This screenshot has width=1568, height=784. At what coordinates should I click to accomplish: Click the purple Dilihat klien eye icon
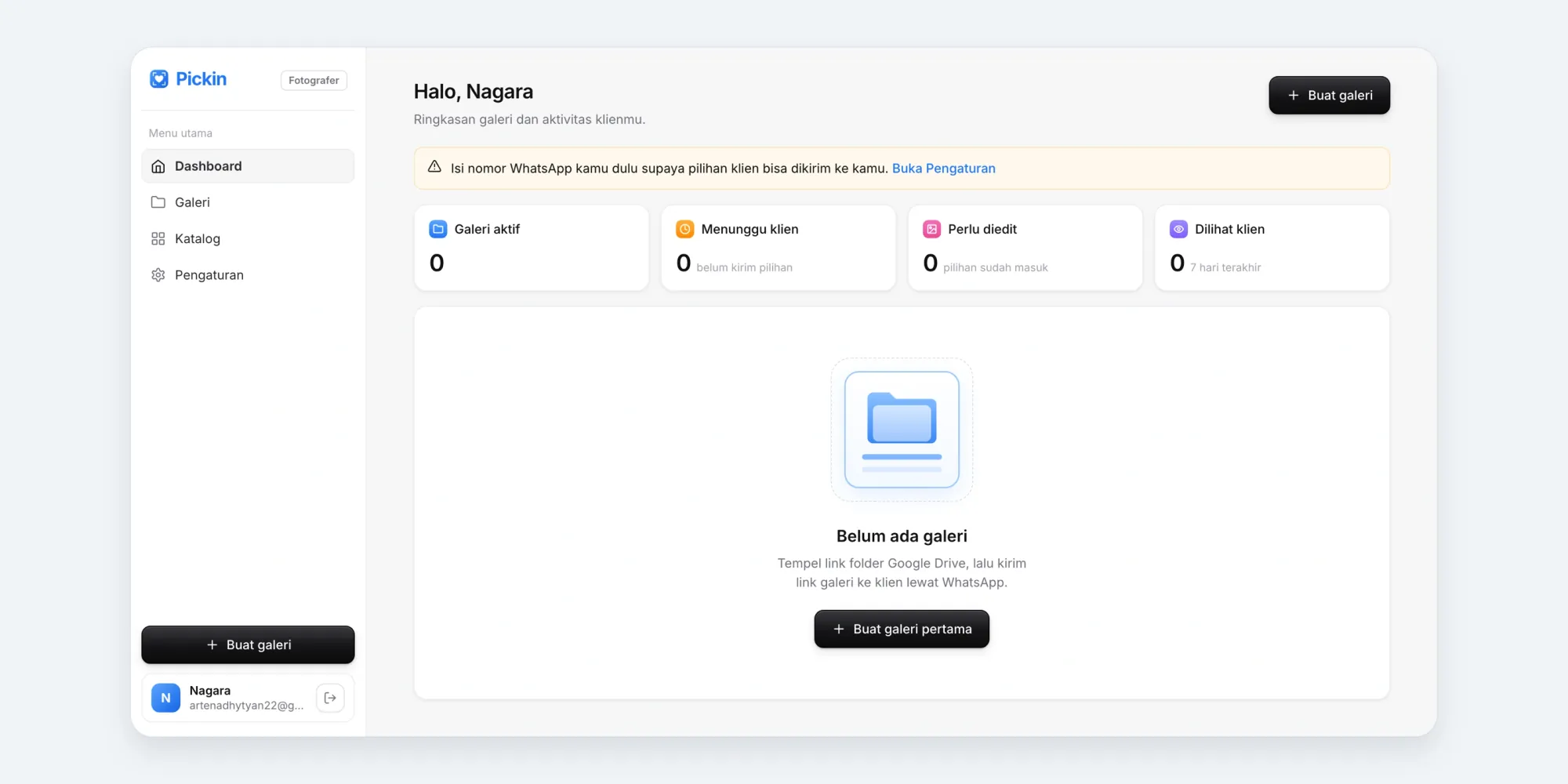tap(1179, 229)
